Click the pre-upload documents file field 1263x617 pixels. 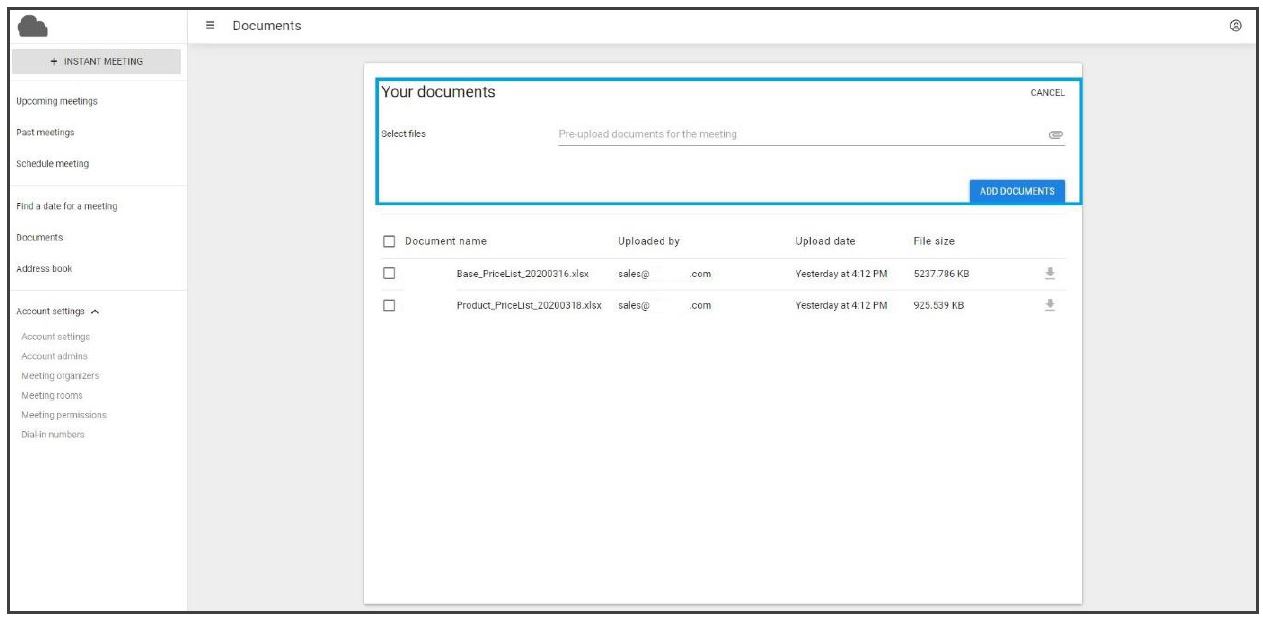pos(800,135)
